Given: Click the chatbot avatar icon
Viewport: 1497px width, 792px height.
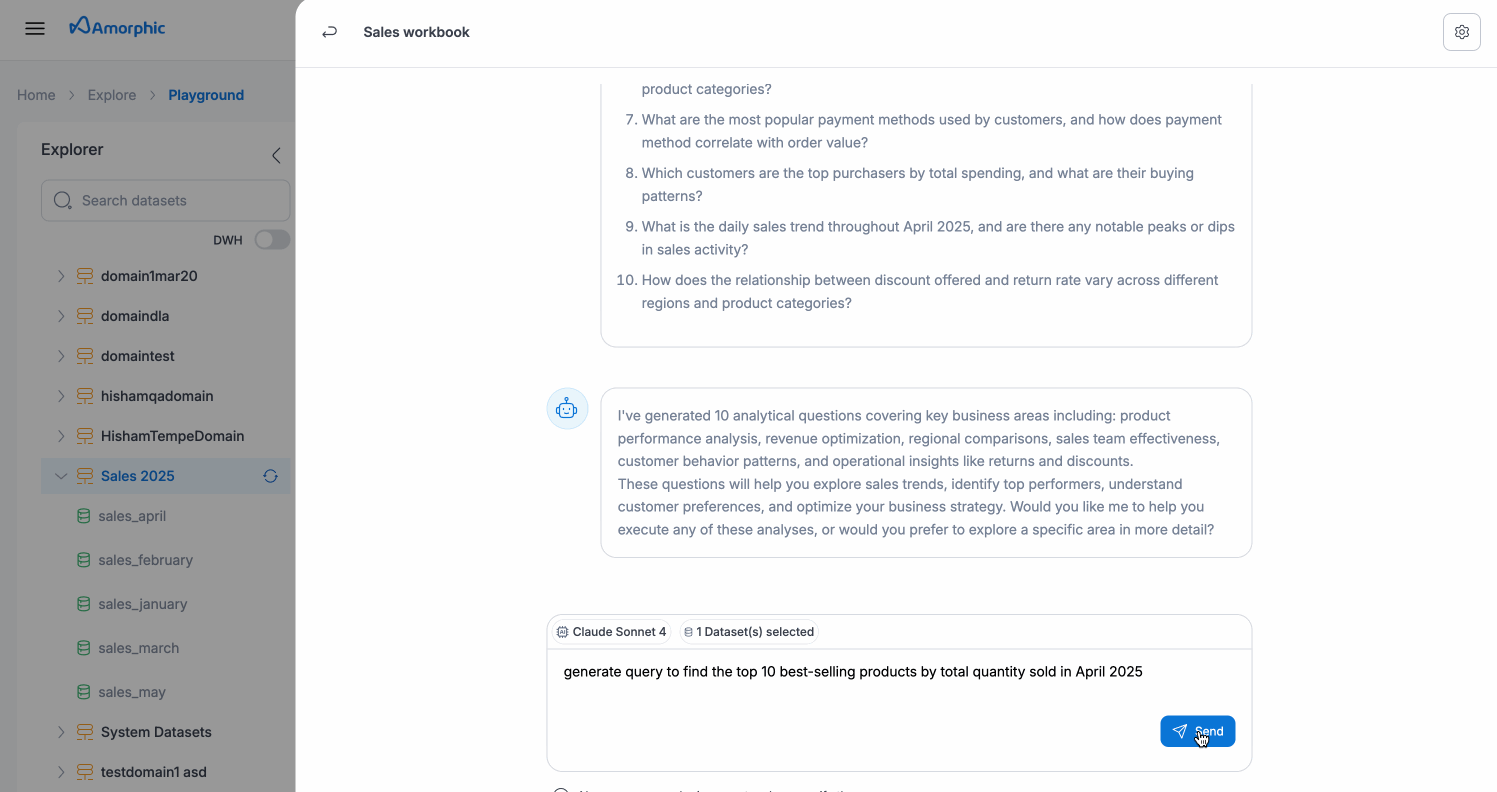Looking at the screenshot, I should pyautogui.click(x=567, y=408).
